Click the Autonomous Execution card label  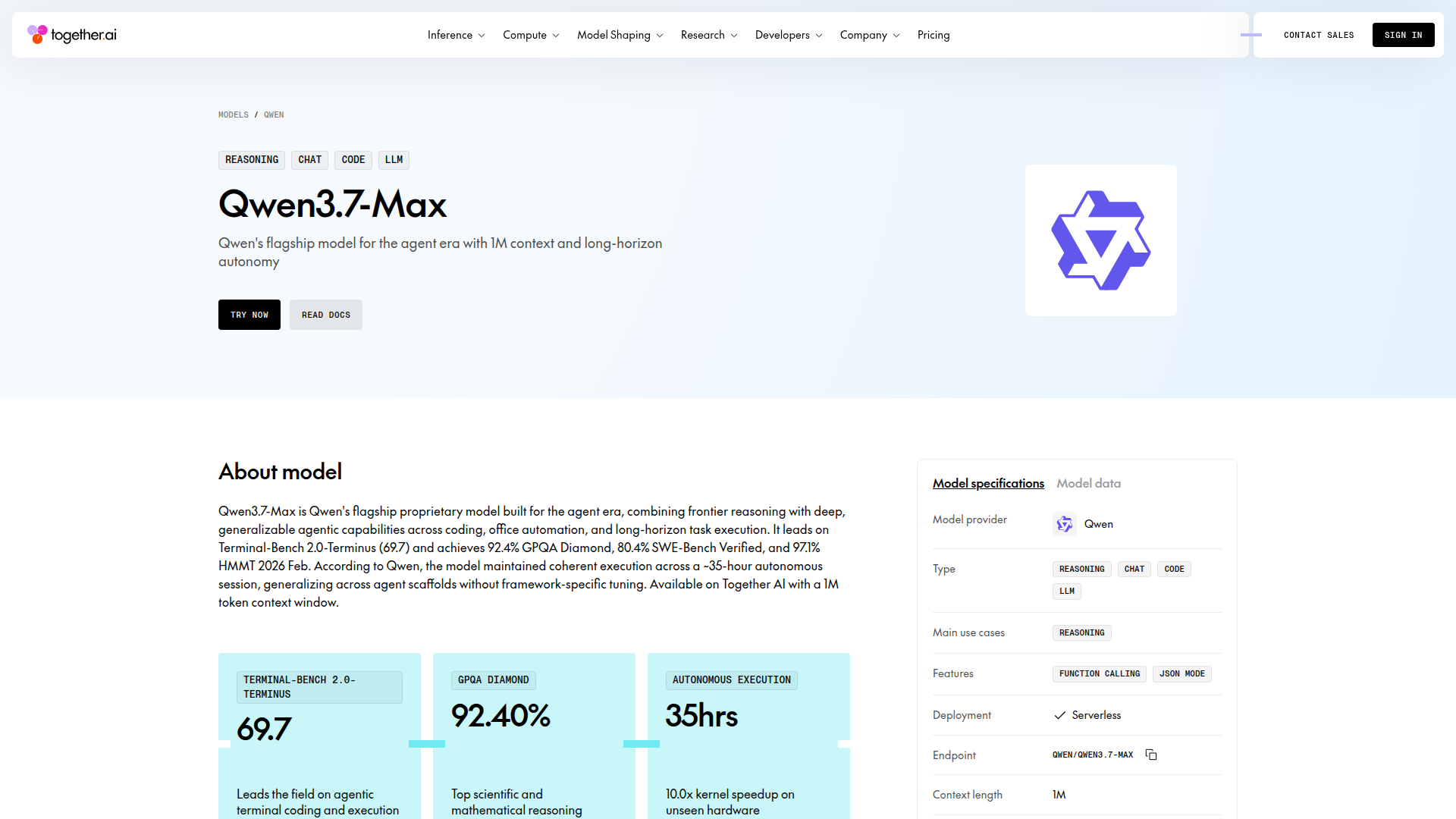(x=732, y=680)
